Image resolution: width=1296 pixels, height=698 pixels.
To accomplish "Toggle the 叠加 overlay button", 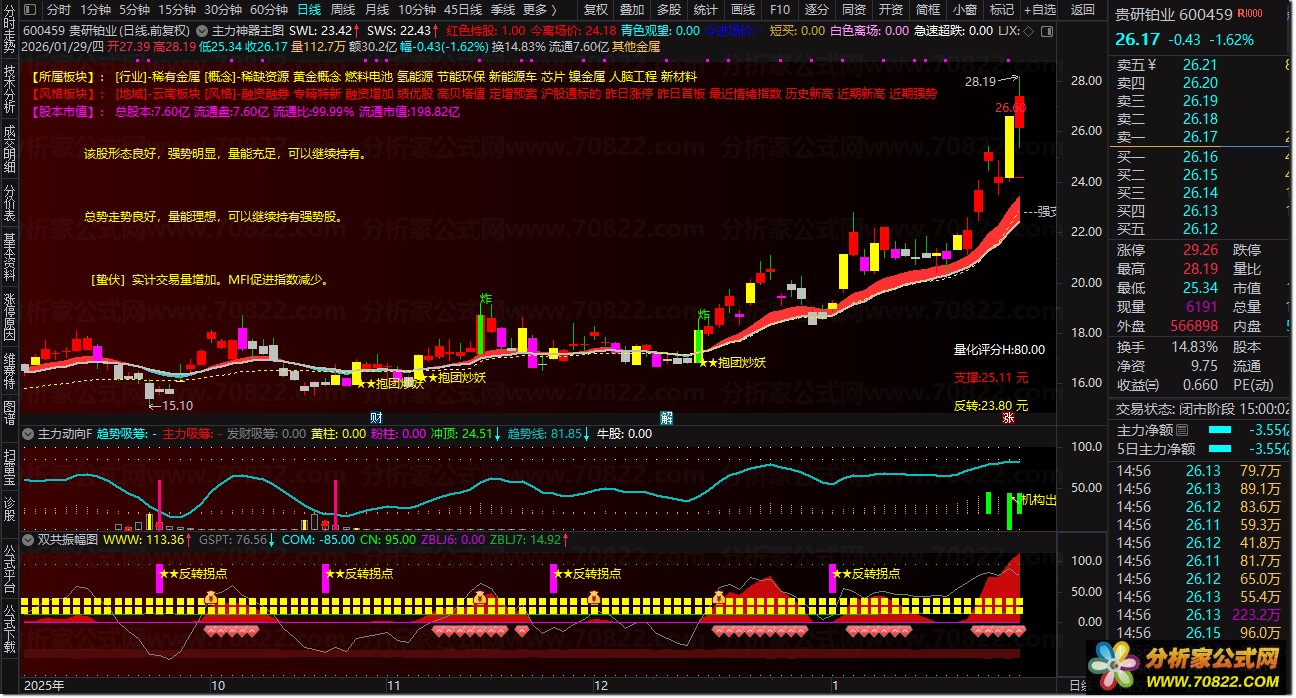I will point(632,9).
